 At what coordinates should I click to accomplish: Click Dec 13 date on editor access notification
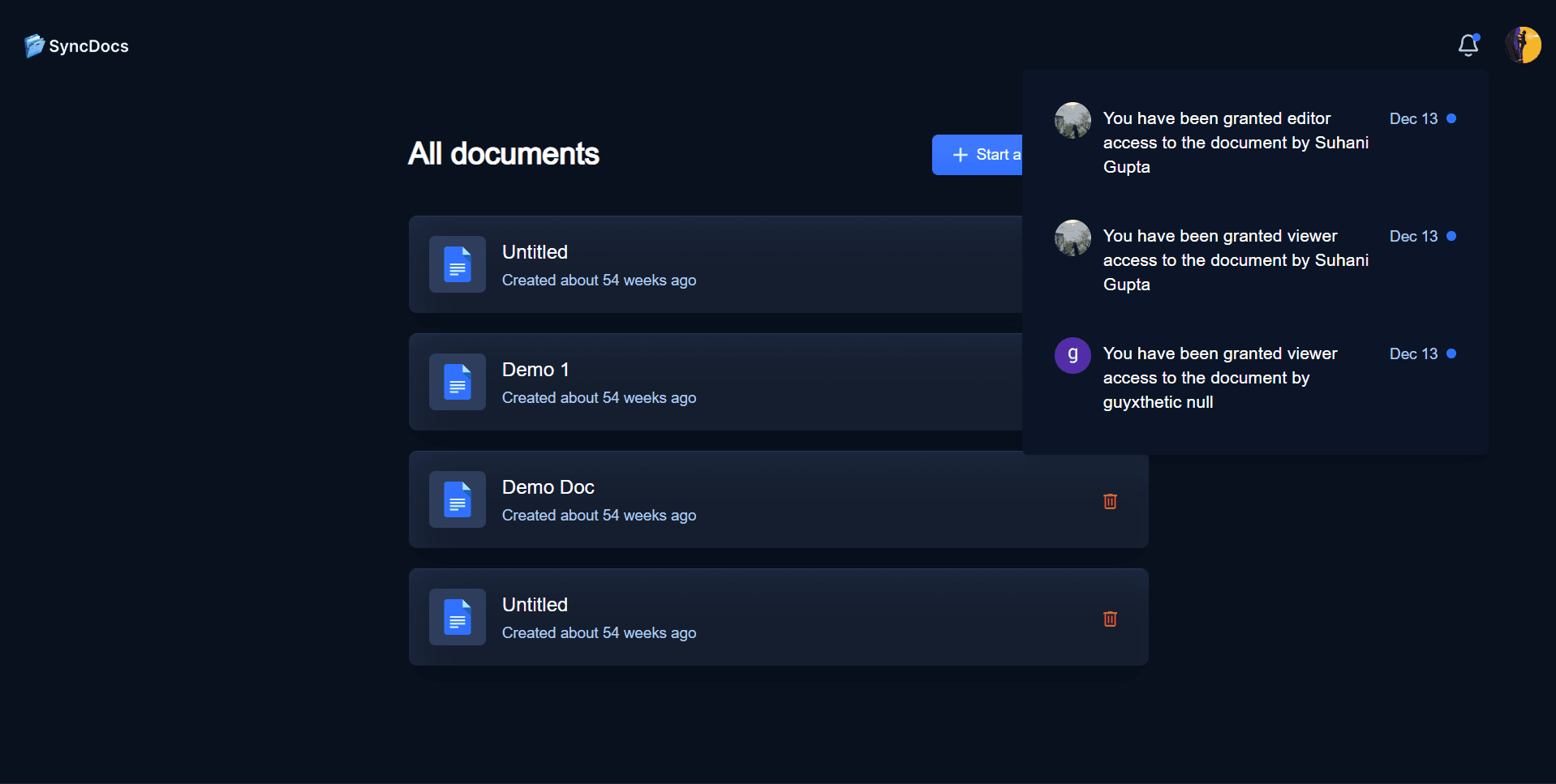1413,118
